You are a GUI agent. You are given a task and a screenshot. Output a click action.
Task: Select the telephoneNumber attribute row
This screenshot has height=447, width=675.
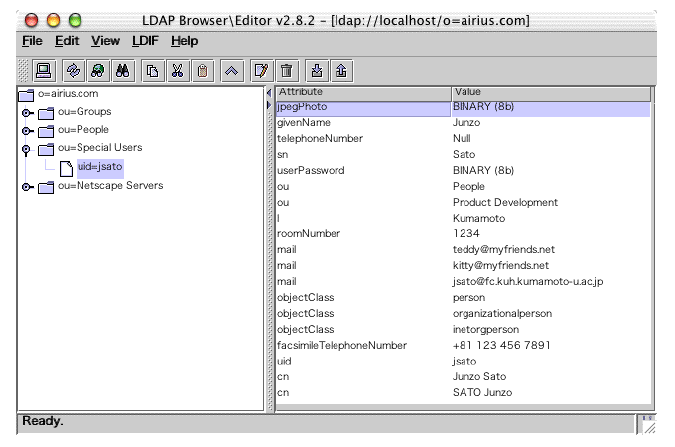click(x=463, y=139)
